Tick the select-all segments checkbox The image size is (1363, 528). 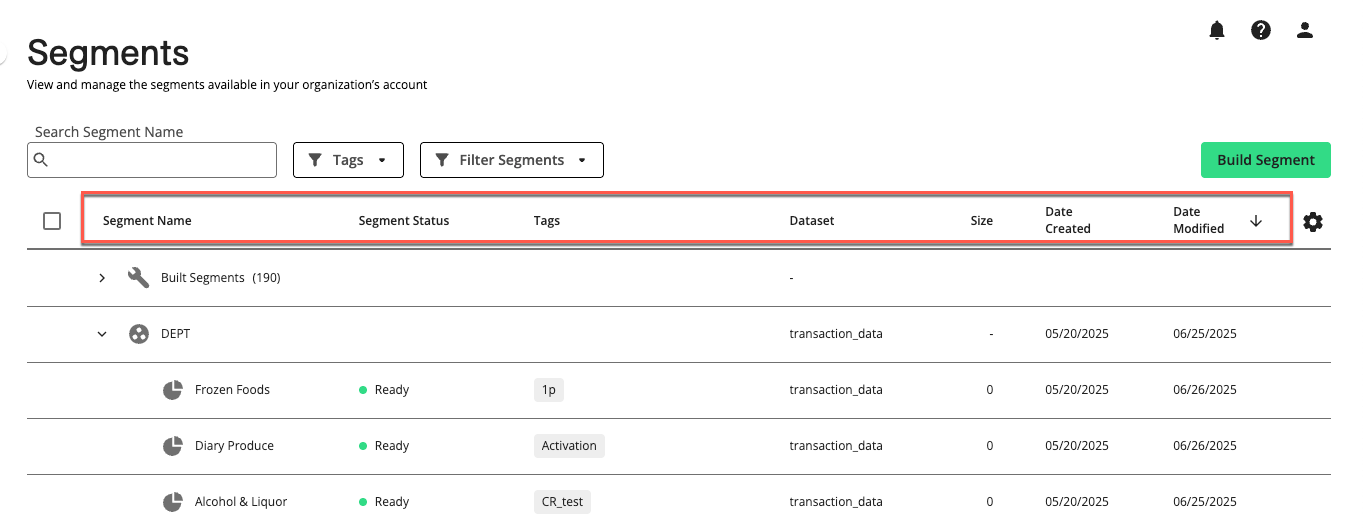(x=52, y=221)
